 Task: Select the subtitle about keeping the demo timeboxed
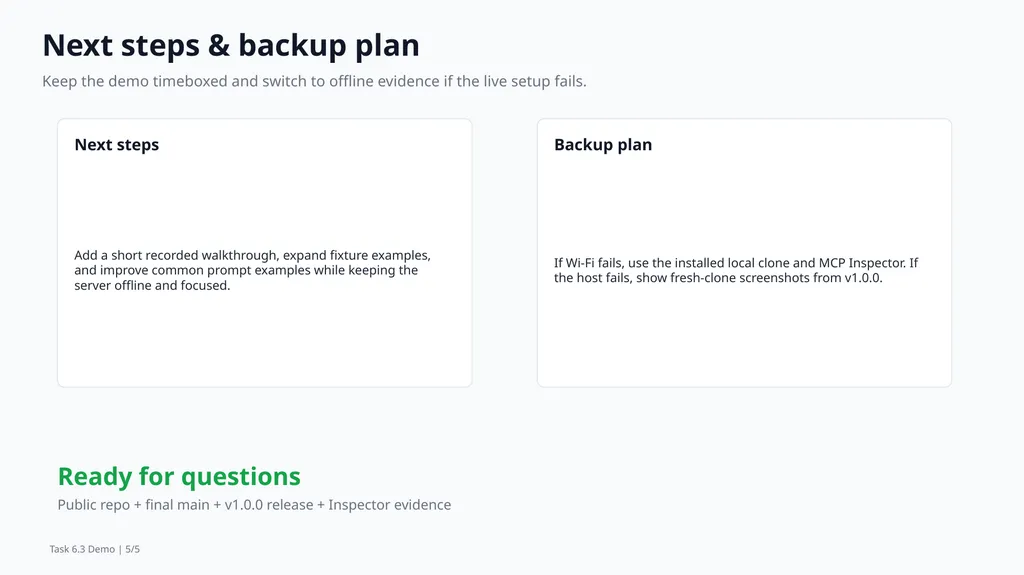tap(314, 81)
